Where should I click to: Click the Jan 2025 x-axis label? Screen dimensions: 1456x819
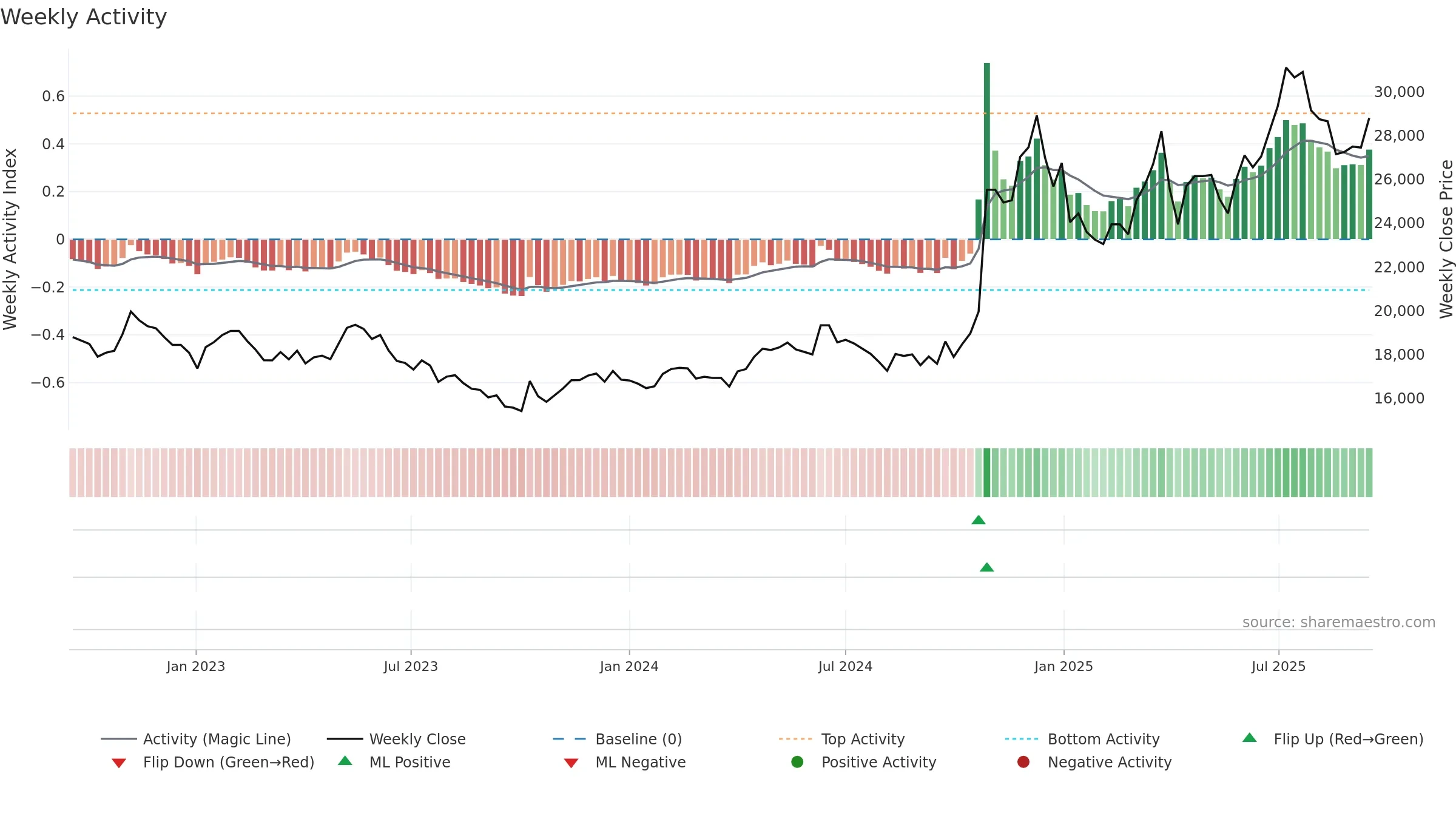(1063, 666)
